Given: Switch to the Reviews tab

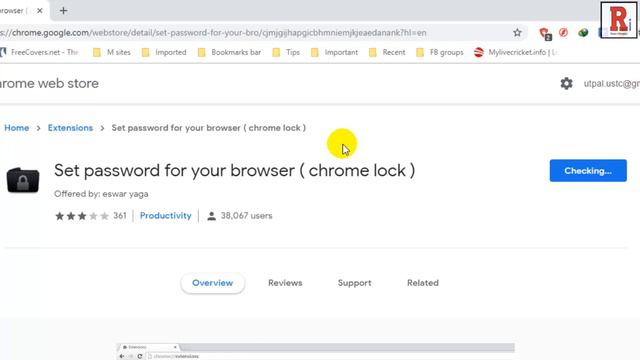Looking at the screenshot, I should point(285,283).
